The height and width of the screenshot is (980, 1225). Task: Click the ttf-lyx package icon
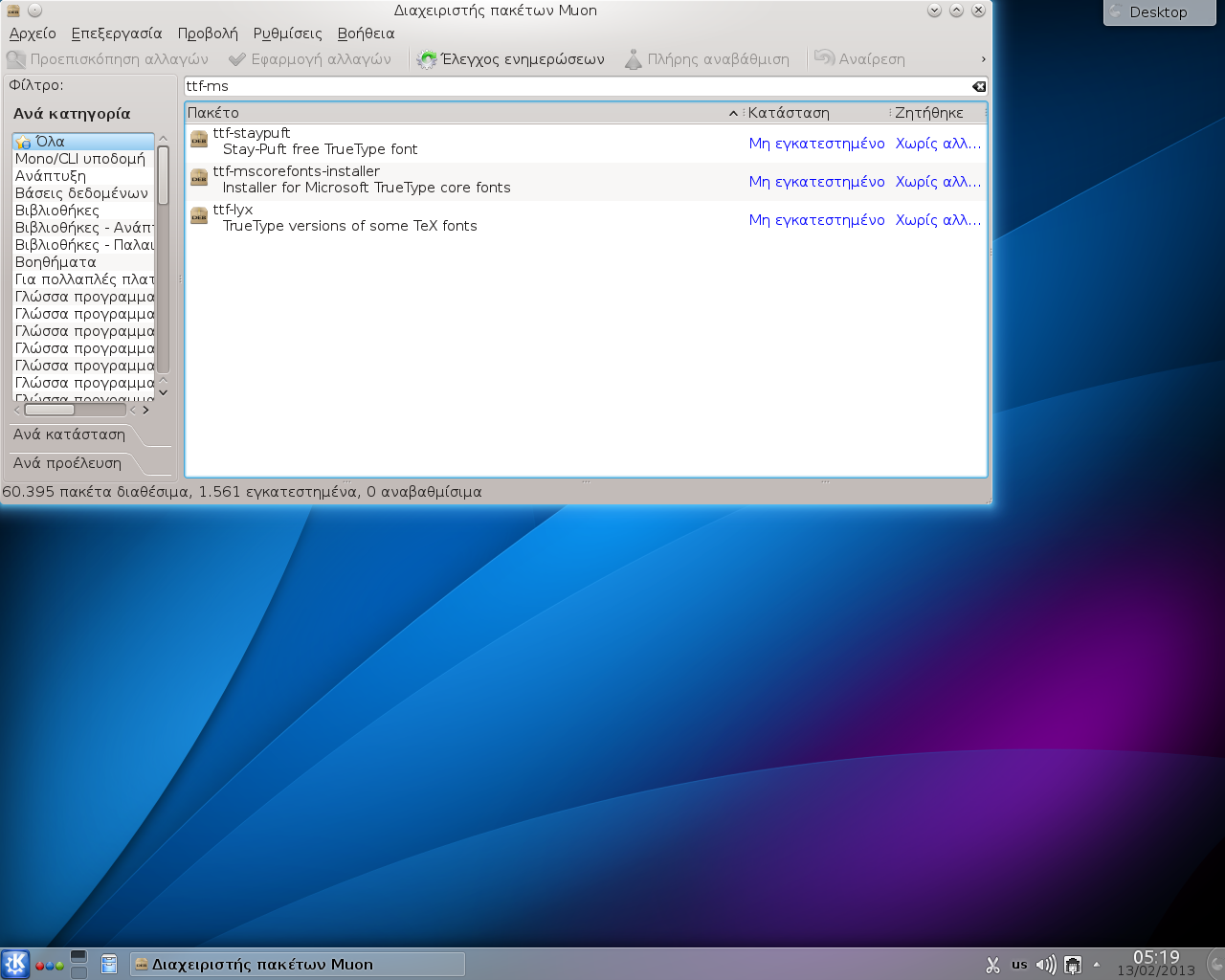(199, 217)
